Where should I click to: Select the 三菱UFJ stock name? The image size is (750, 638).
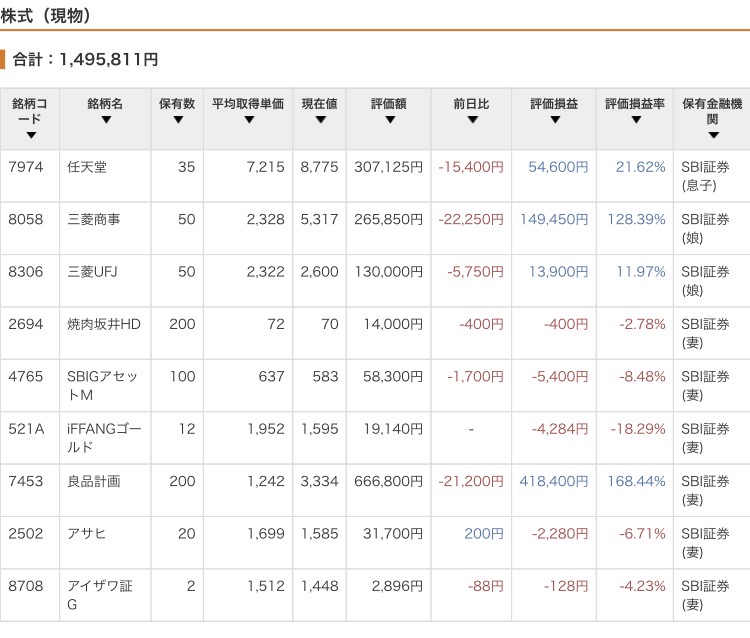coord(93,272)
